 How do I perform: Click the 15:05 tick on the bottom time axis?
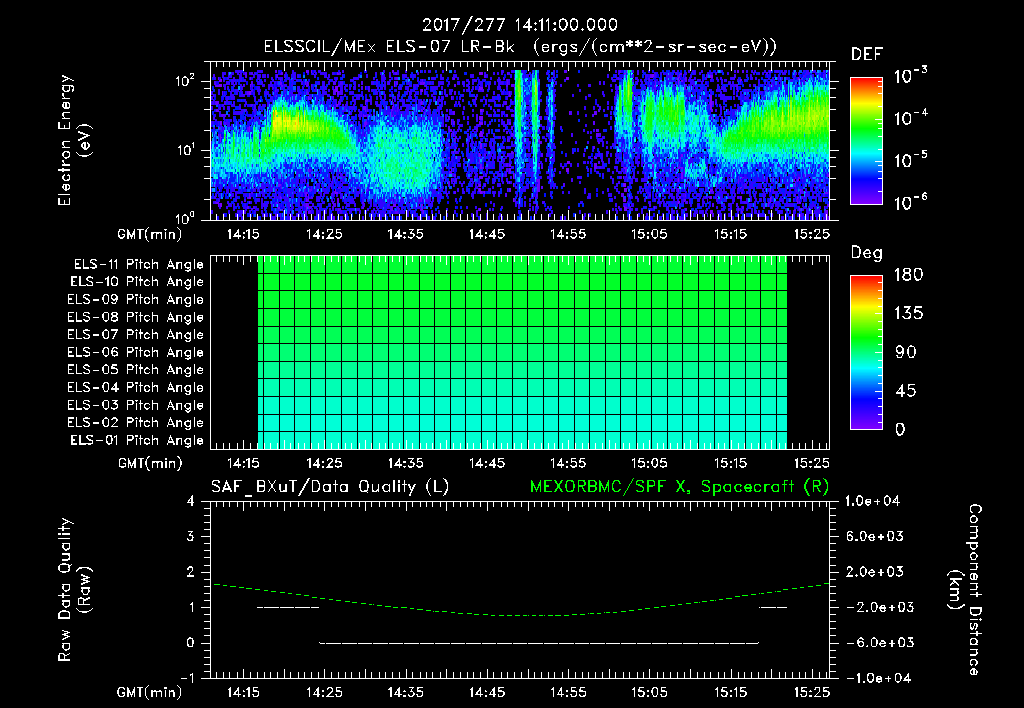click(649, 692)
